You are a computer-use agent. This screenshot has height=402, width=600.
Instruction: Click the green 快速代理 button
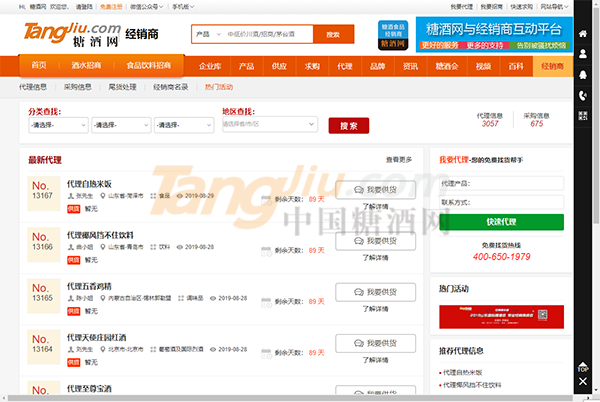pyautogui.click(x=501, y=222)
